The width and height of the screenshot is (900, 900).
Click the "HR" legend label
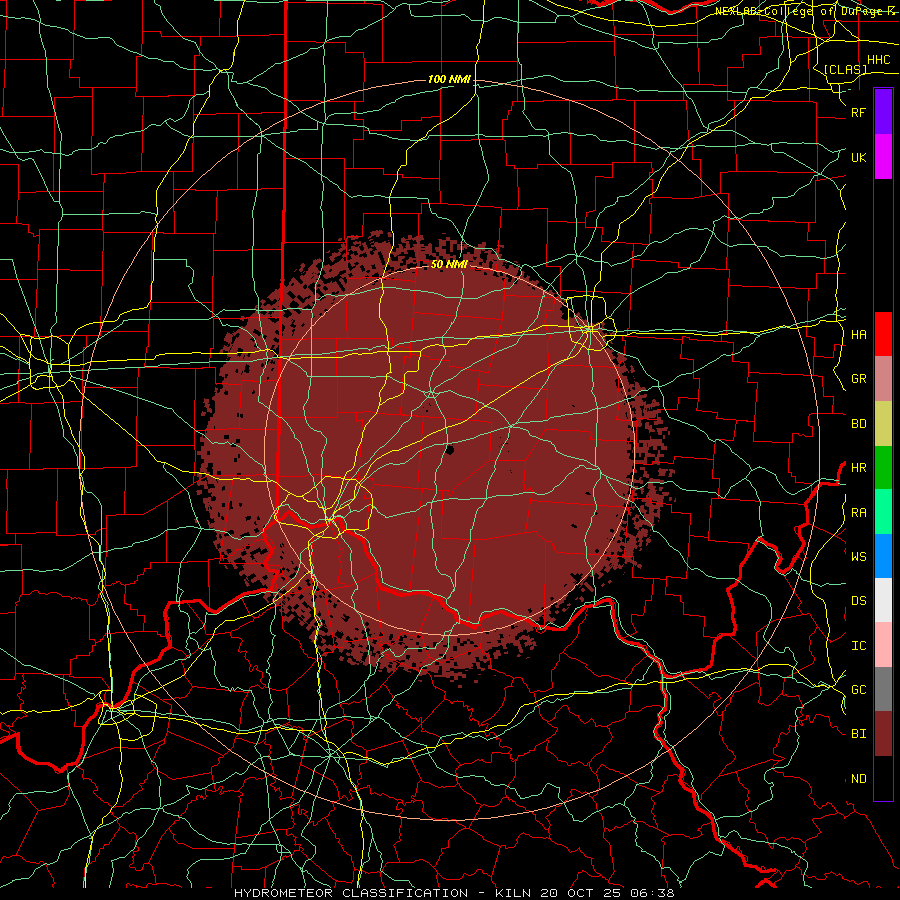[x=858, y=468]
